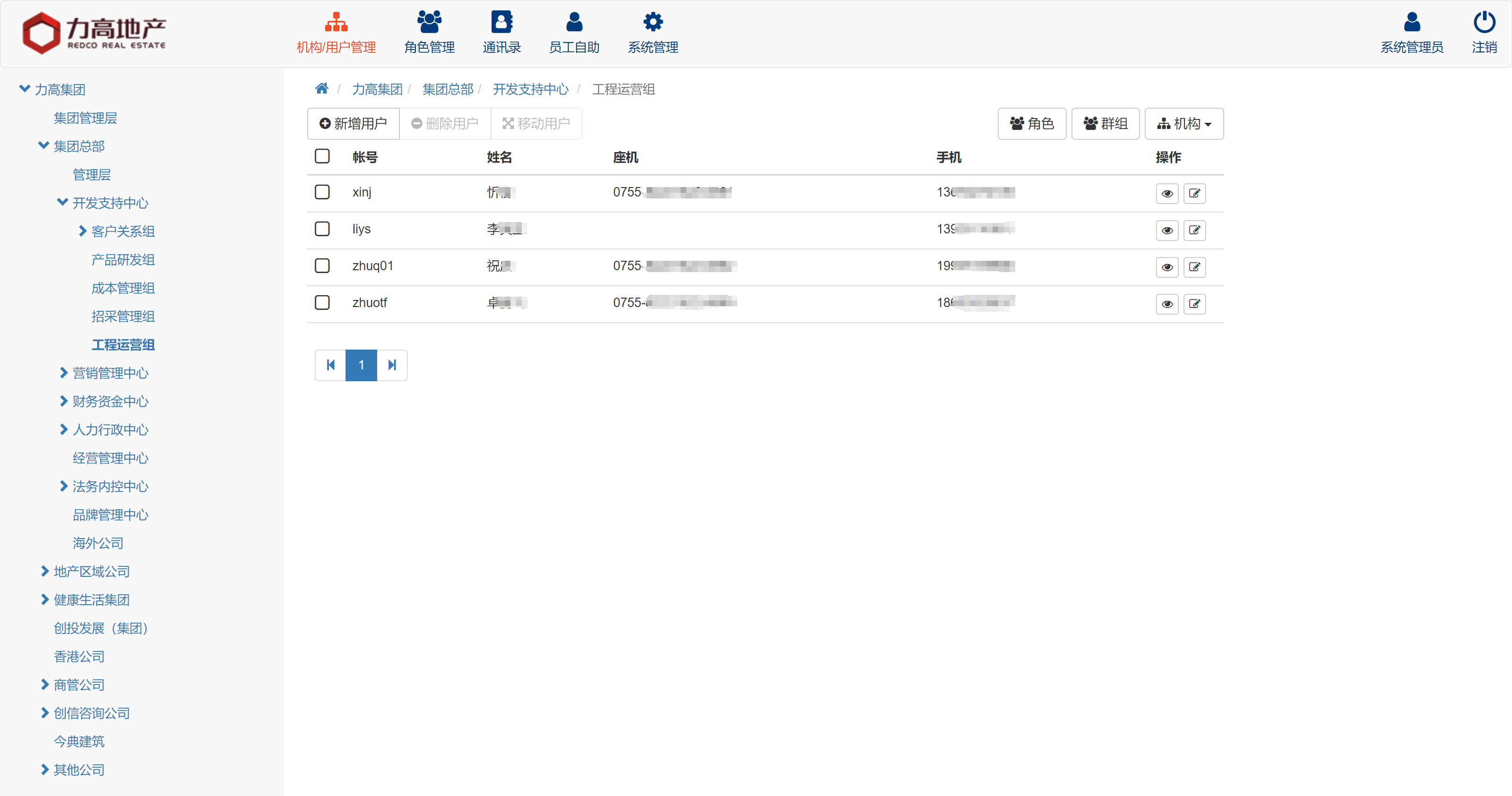Collapse the 开发支持中心 tree node

pos(62,202)
